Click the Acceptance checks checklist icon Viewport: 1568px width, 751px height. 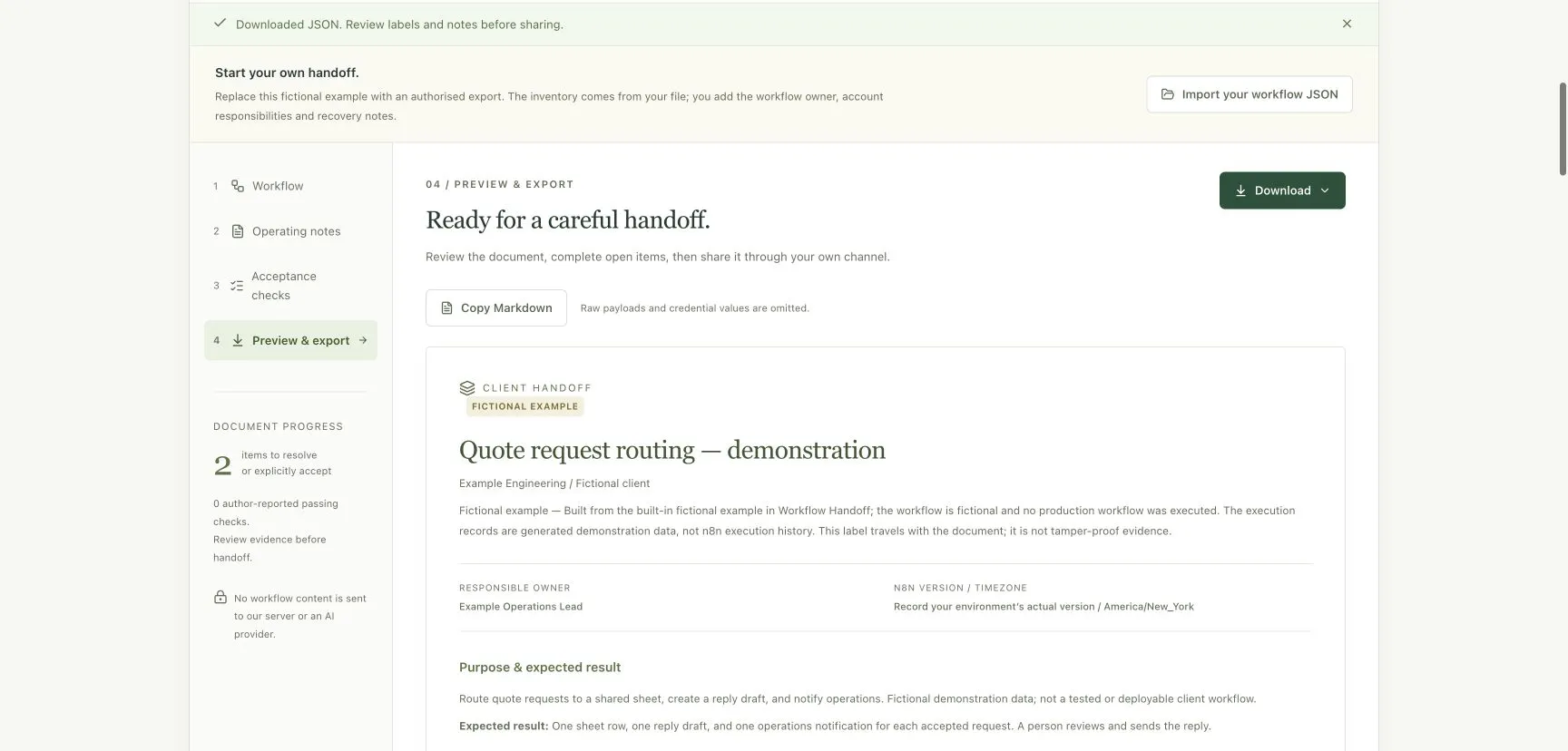pos(237,286)
